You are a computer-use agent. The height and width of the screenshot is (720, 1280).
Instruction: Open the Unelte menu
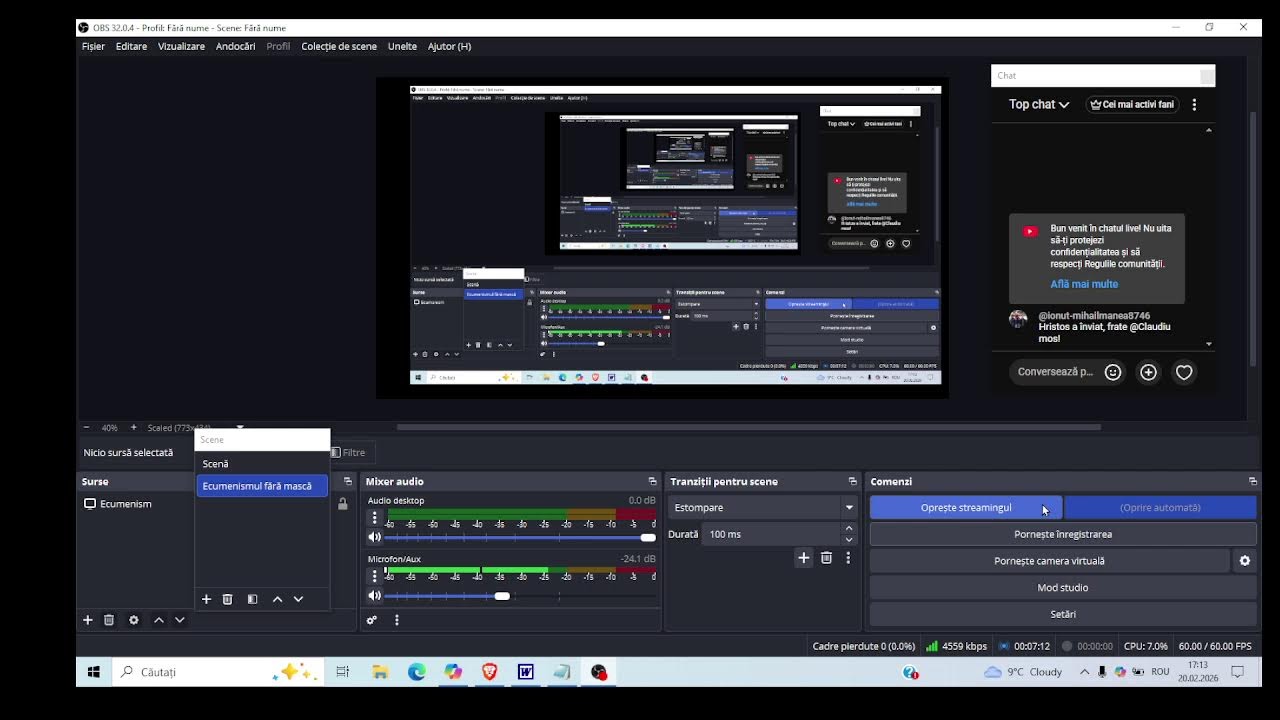402,46
